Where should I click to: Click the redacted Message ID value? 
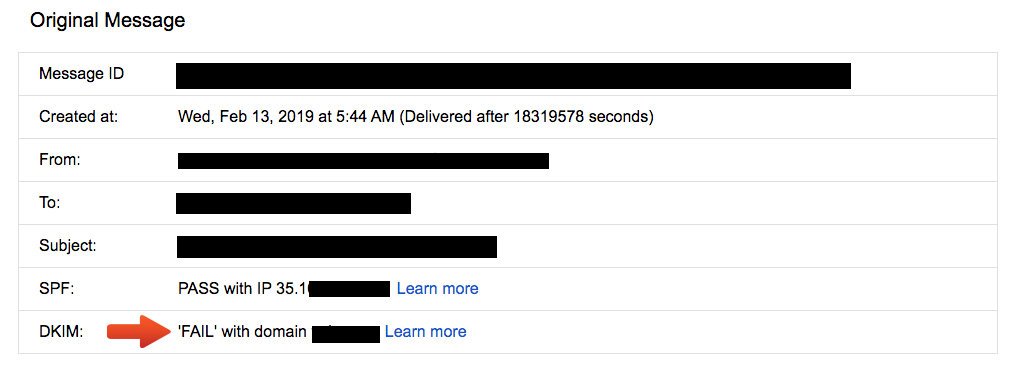coord(513,76)
